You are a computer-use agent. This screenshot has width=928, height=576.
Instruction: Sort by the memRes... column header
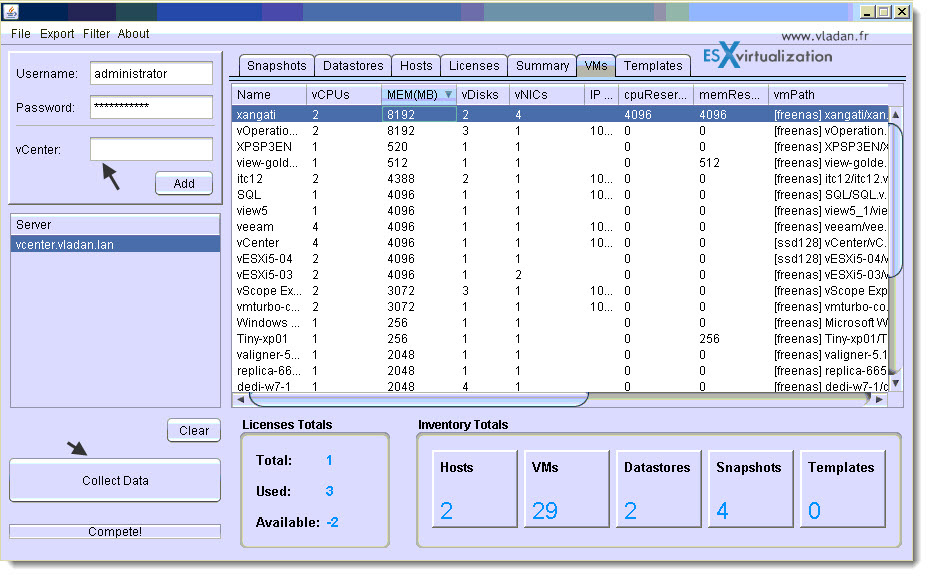point(731,95)
